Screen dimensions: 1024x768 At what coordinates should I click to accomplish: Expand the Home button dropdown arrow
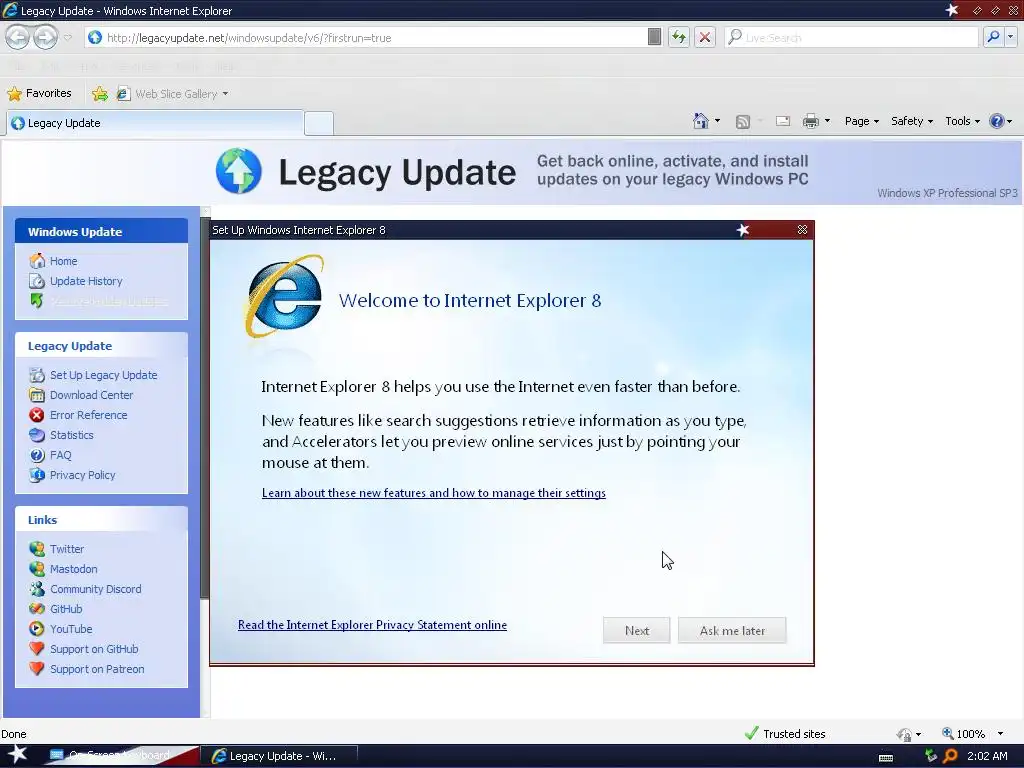click(718, 121)
